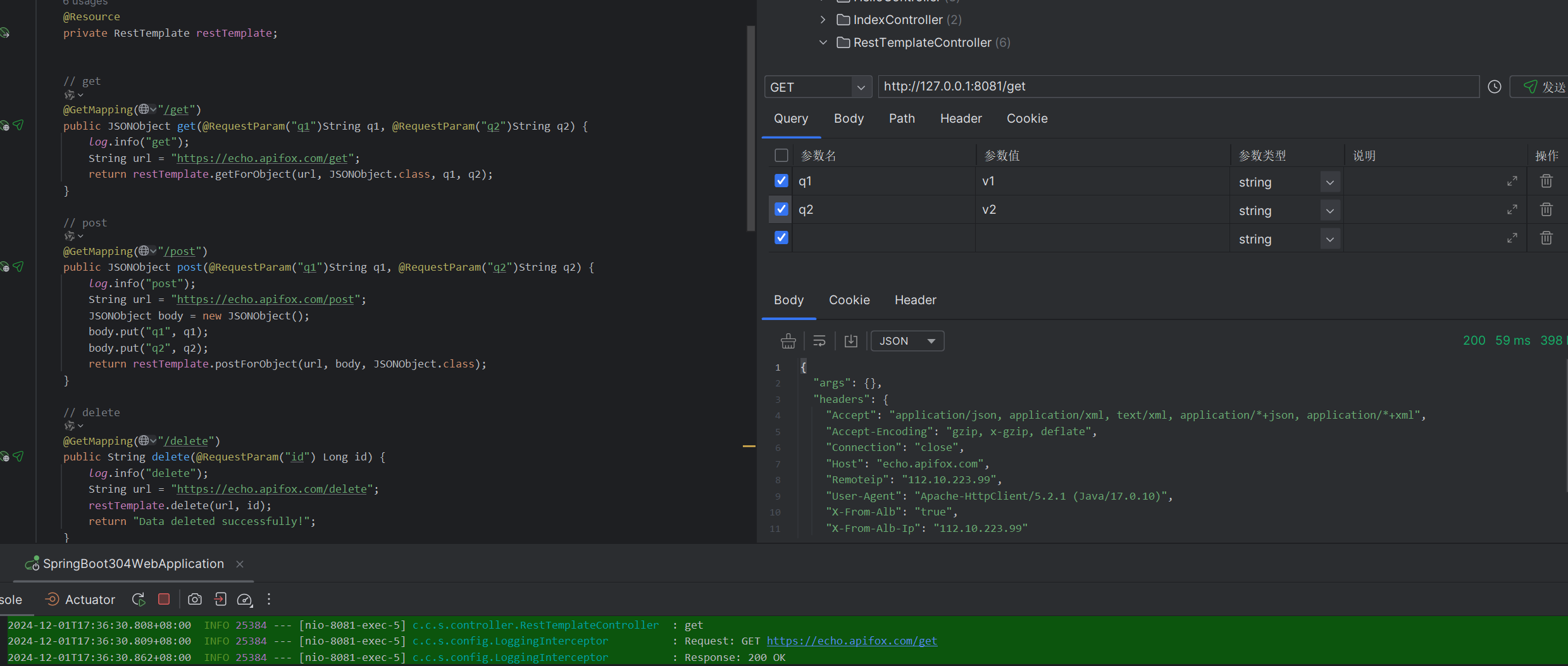Toggle soft wrap in response body
This screenshot has width=1568, height=666.
coord(819,341)
